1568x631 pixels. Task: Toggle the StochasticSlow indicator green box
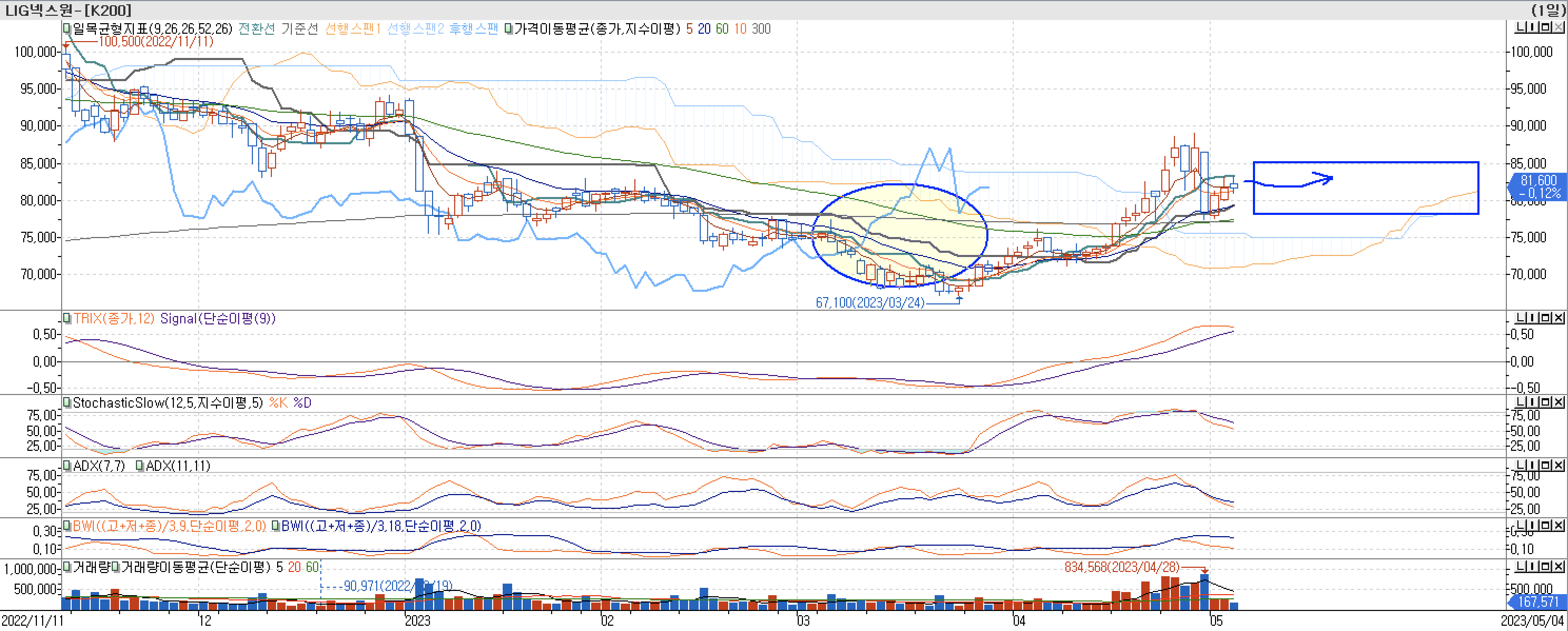67,402
